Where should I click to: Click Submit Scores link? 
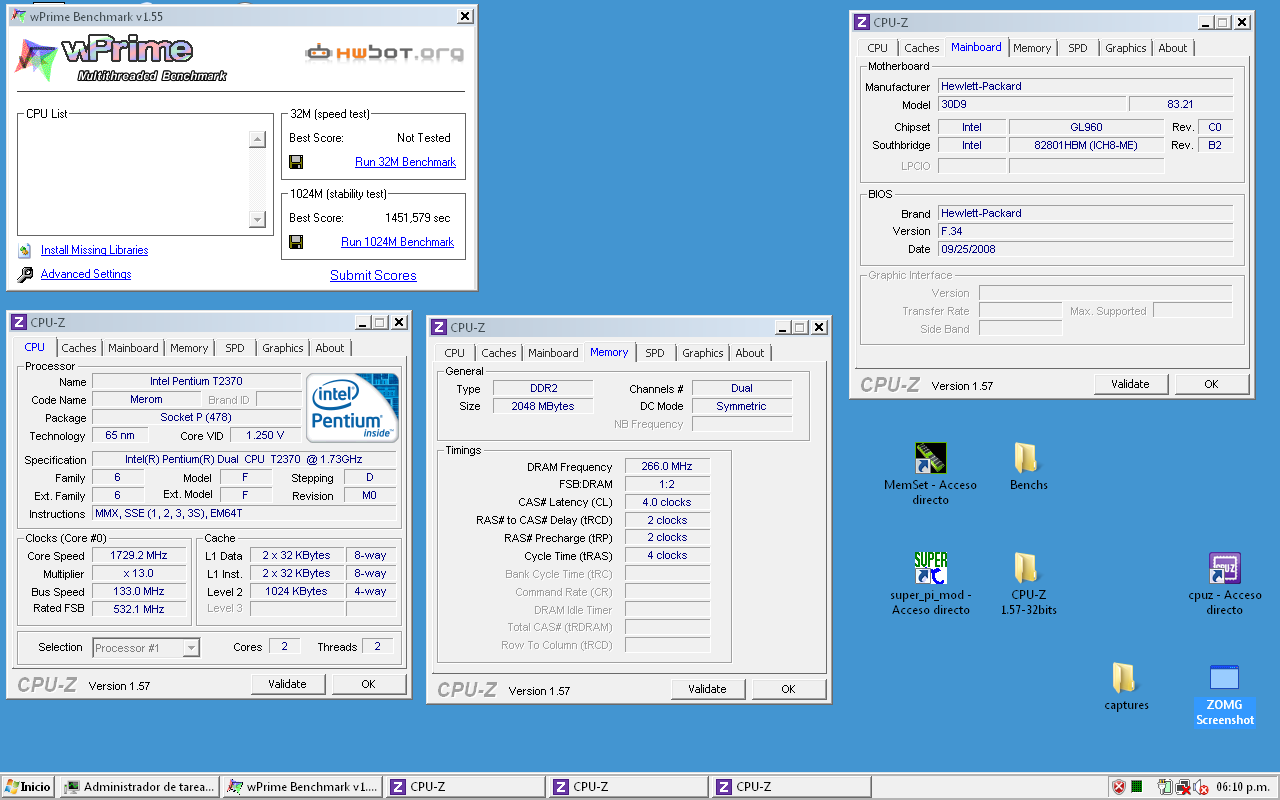(x=373, y=275)
